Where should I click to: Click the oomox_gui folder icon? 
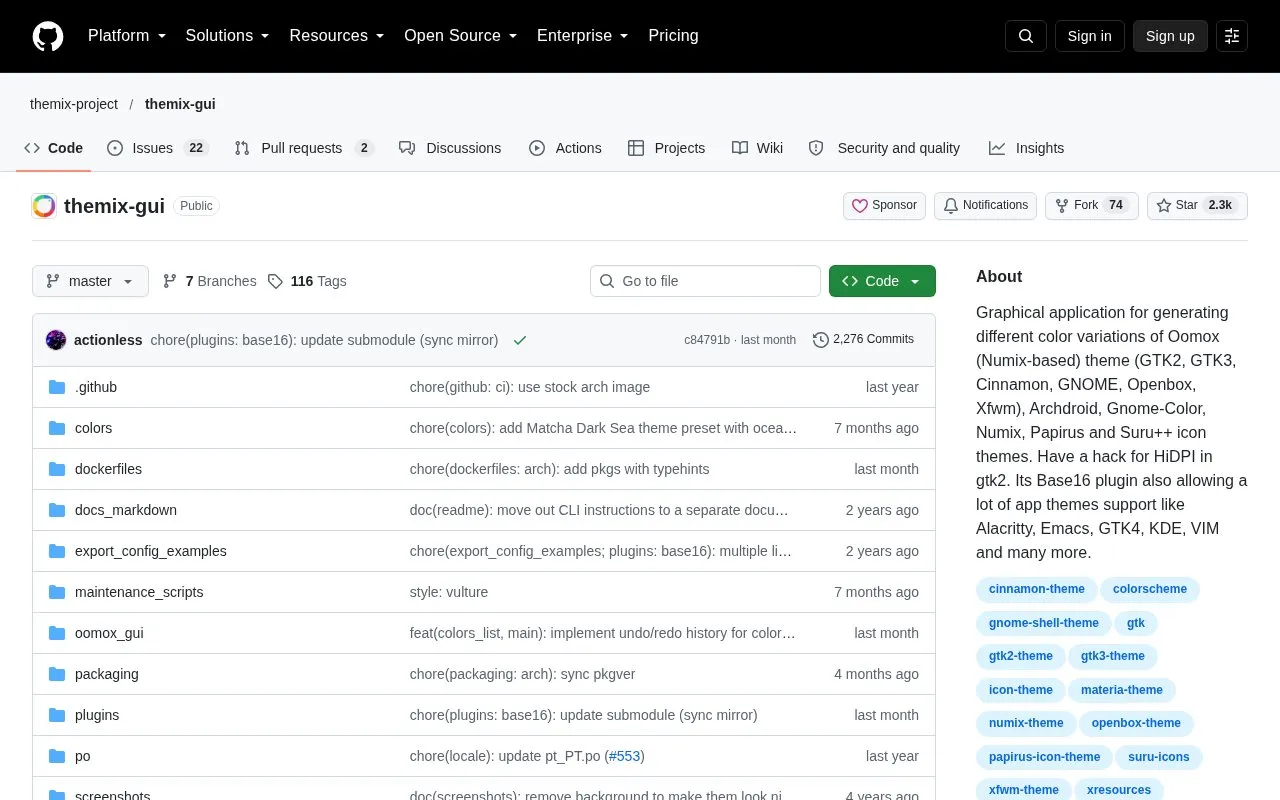pyautogui.click(x=57, y=633)
